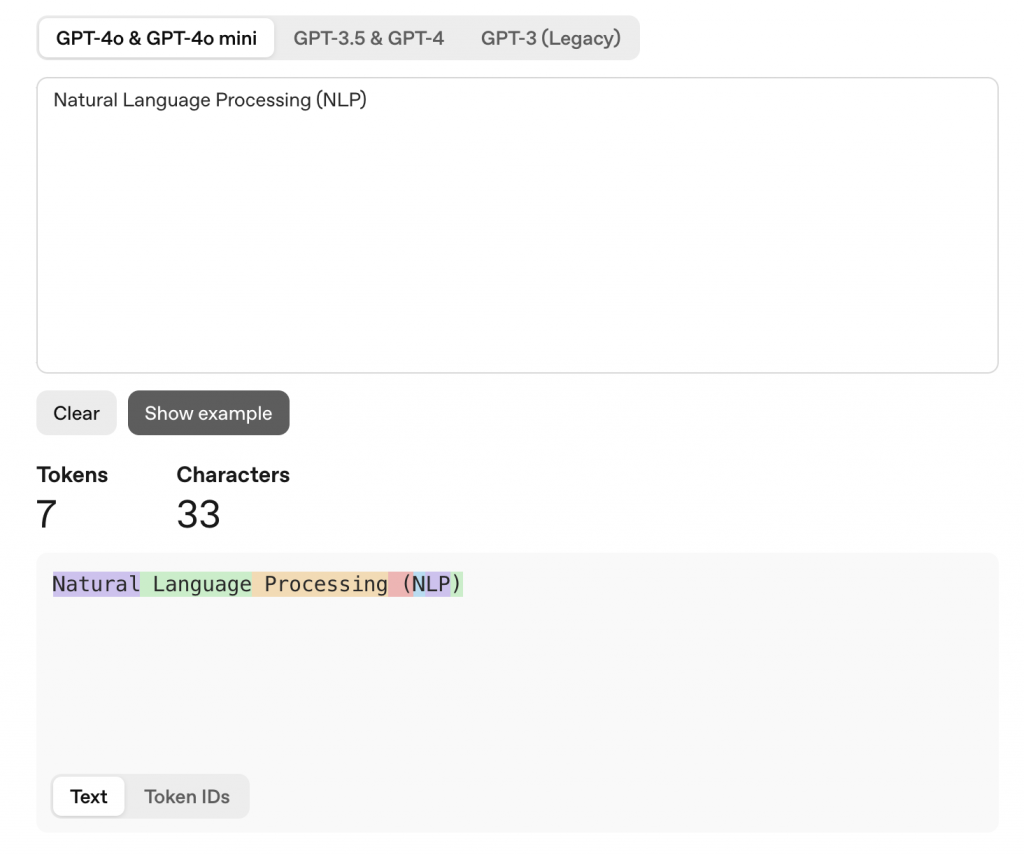Click the orange 'Processing' token

(x=320, y=584)
